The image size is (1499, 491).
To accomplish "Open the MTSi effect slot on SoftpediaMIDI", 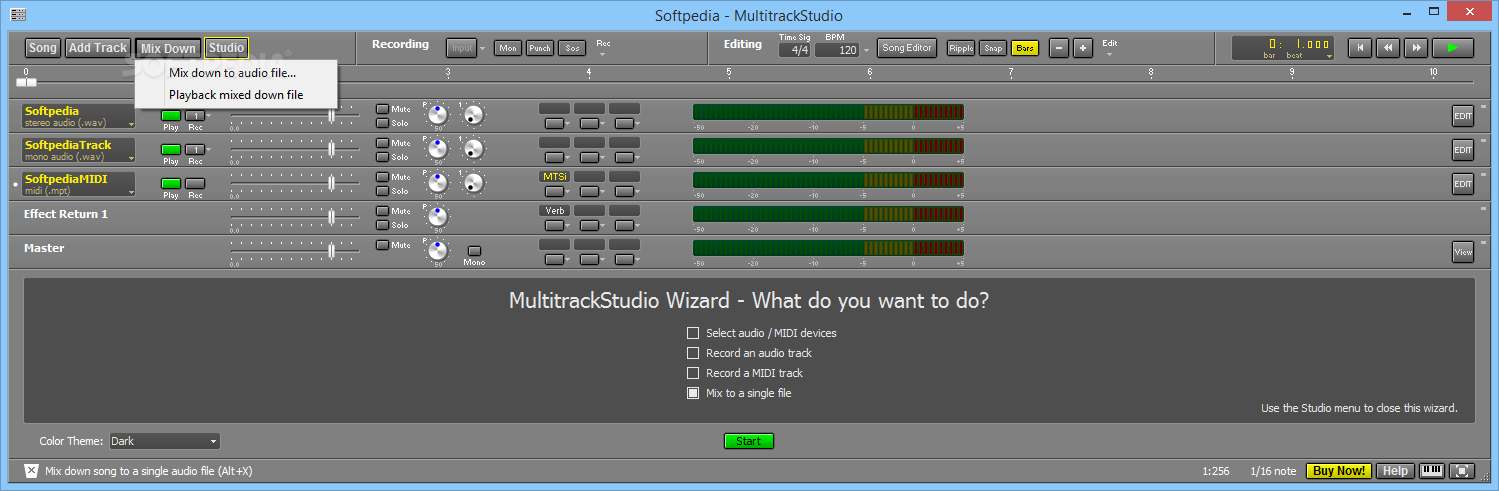I will click(554, 176).
